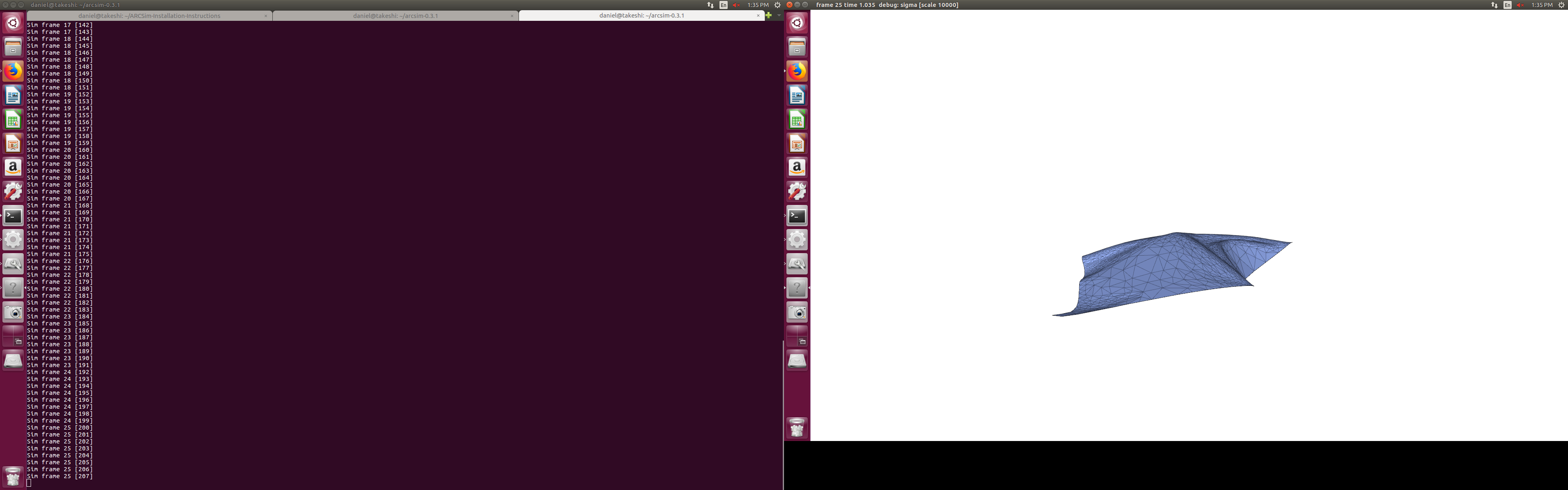Close the ARCSim-Installation-Instructions tab
The width and height of the screenshot is (1568, 490).
266,16
